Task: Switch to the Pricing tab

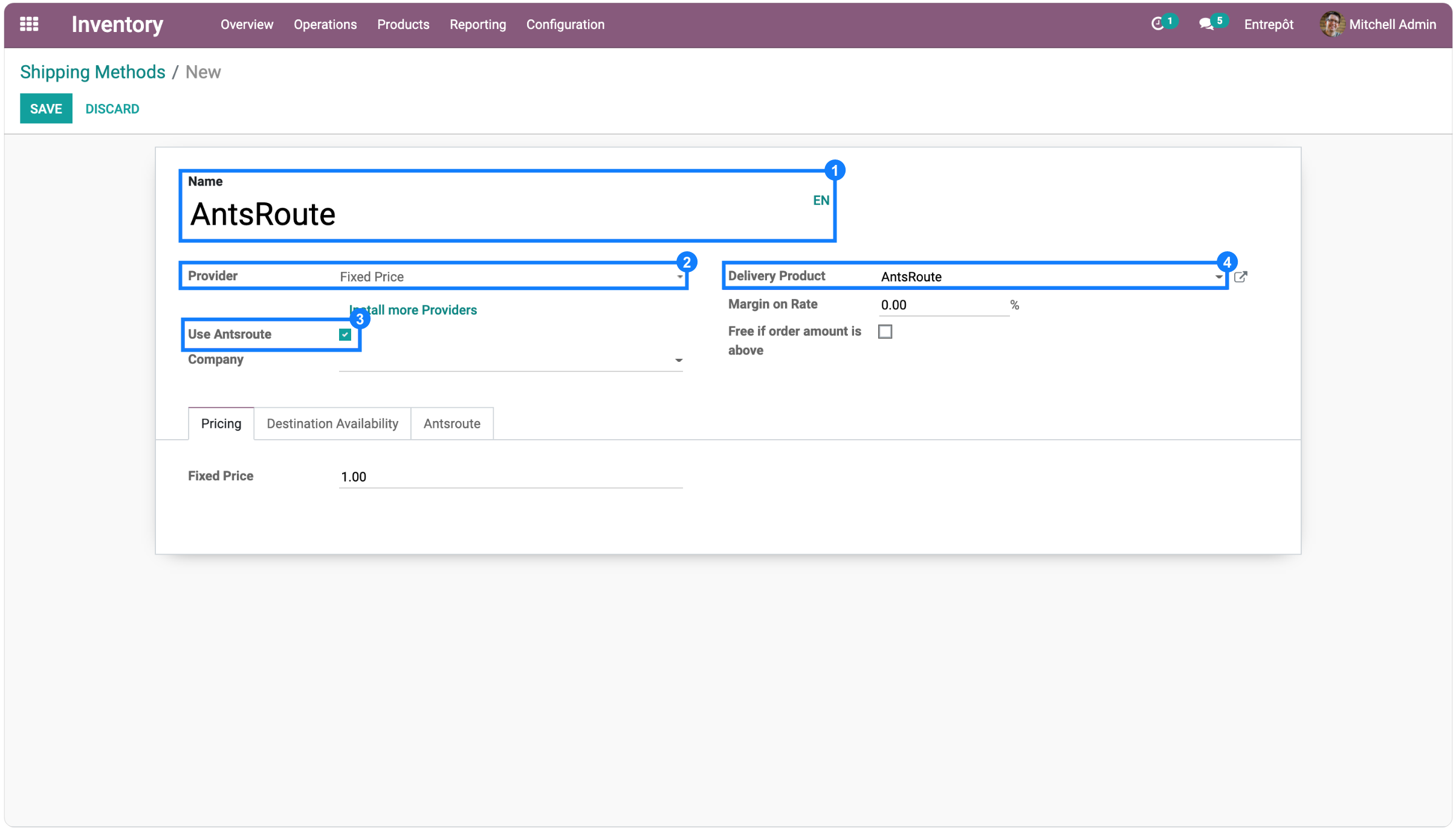Action: pyautogui.click(x=221, y=423)
